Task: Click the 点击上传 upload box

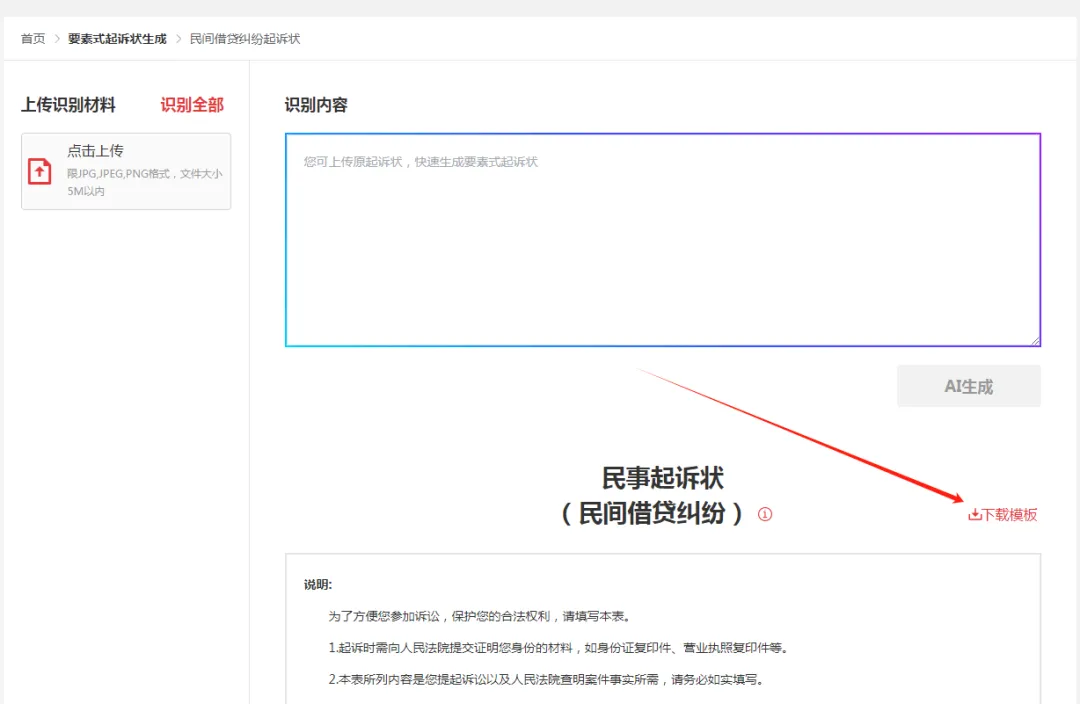Action: click(126, 172)
